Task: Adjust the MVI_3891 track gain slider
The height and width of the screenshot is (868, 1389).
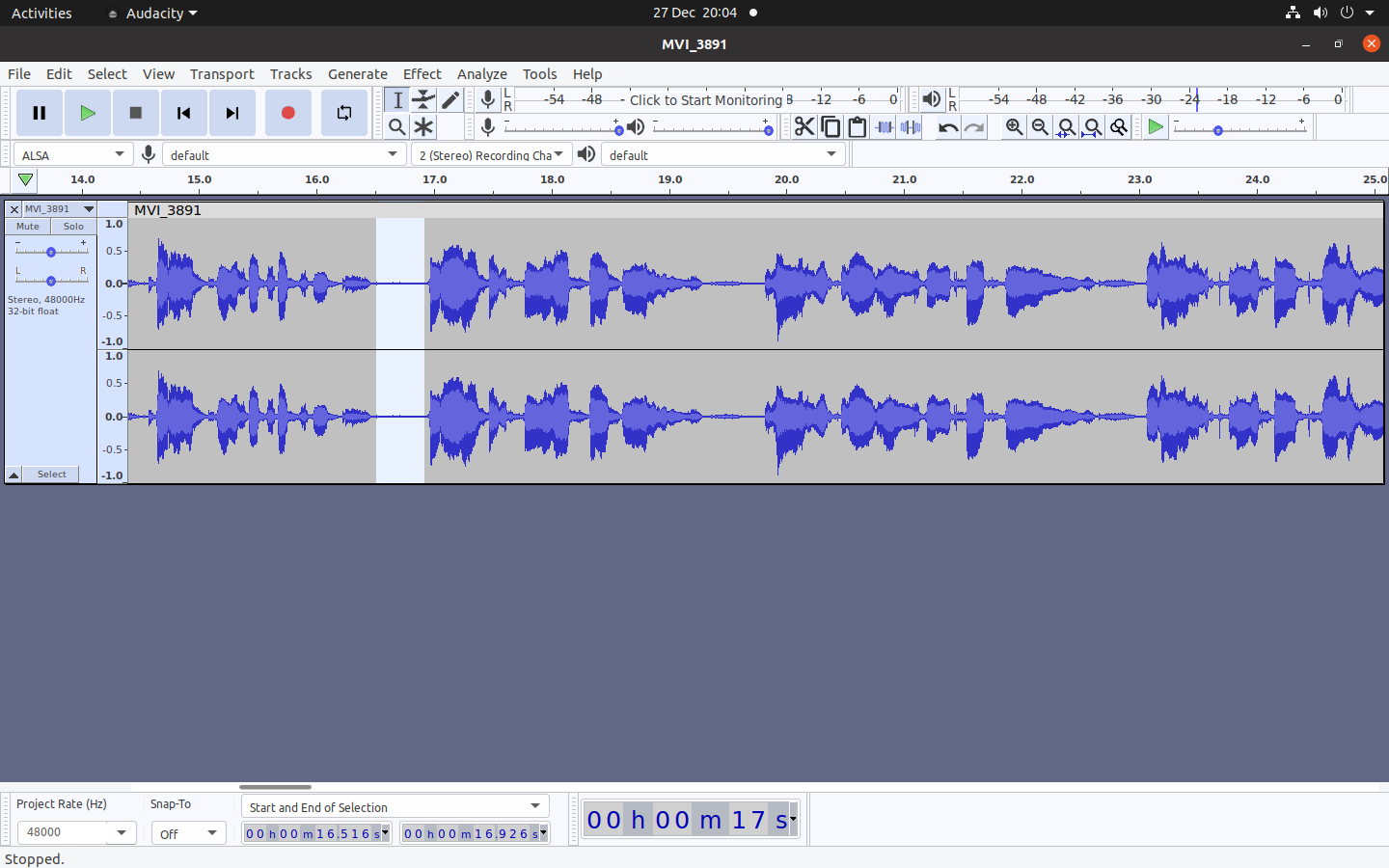Action: pos(51,251)
